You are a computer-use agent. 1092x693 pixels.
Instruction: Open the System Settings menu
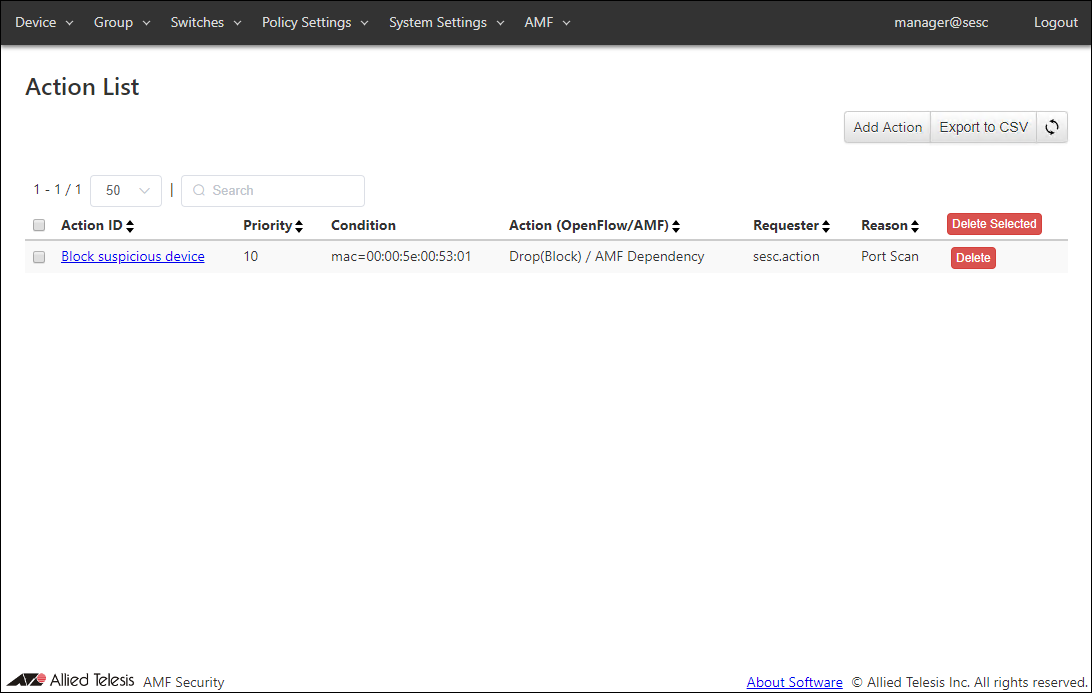click(x=446, y=22)
